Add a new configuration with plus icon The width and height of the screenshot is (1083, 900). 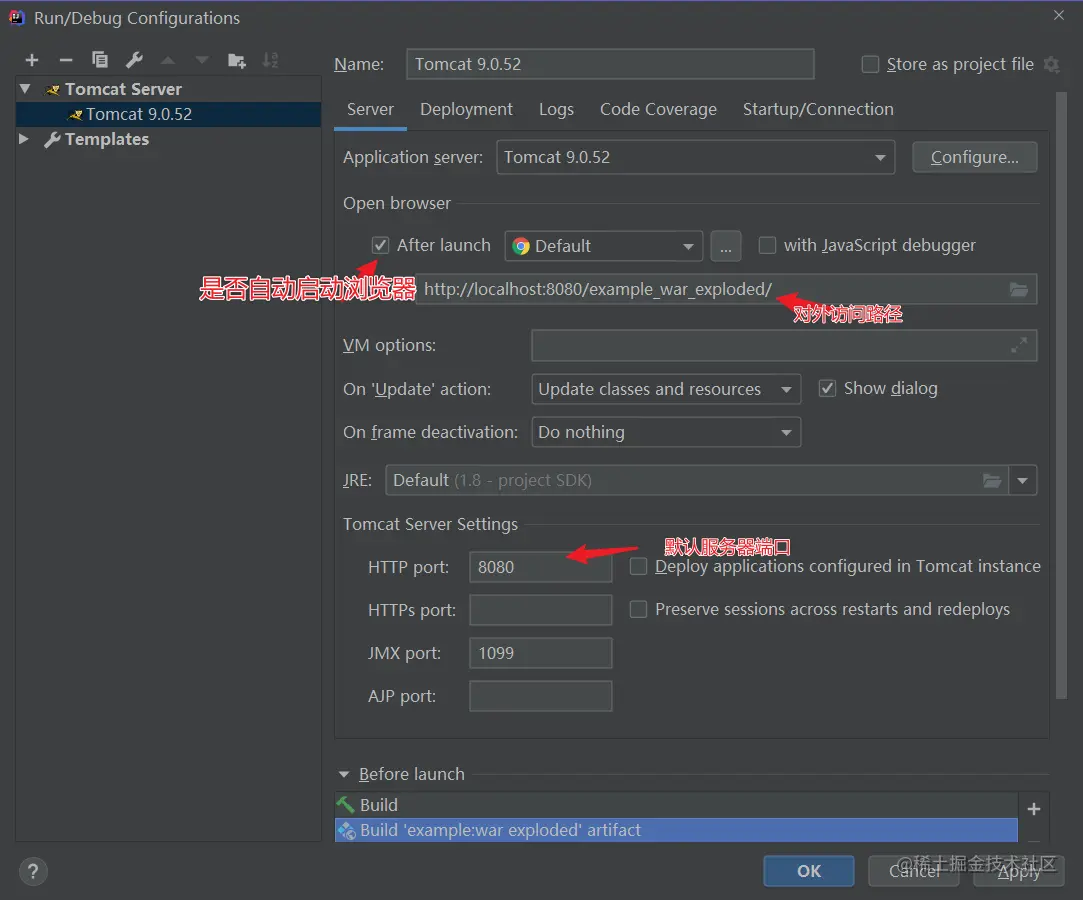coord(32,61)
